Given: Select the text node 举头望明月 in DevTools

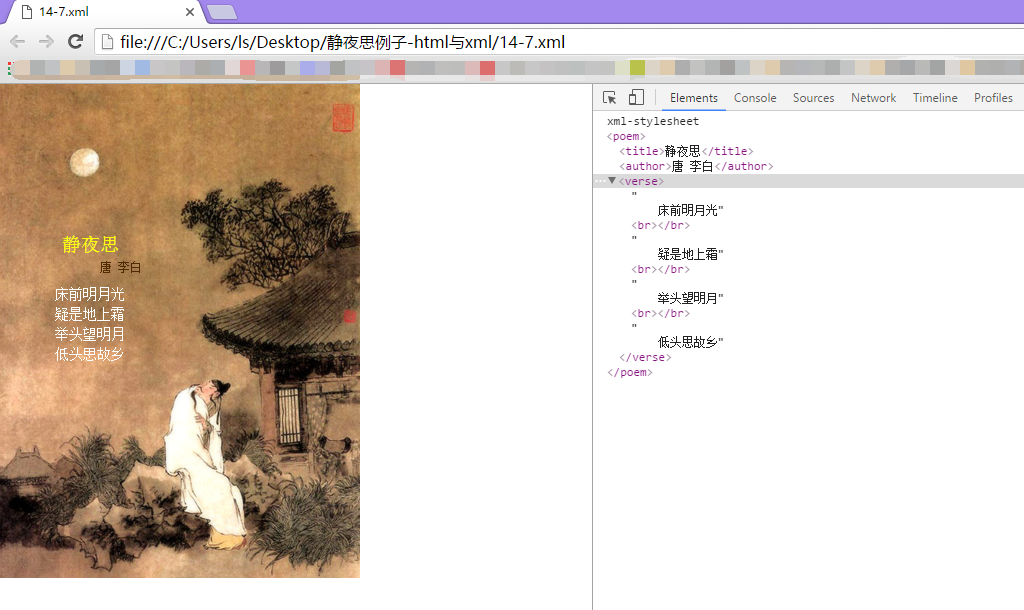Looking at the screenshot, I should pyautogui.click(x=690, y=298).
